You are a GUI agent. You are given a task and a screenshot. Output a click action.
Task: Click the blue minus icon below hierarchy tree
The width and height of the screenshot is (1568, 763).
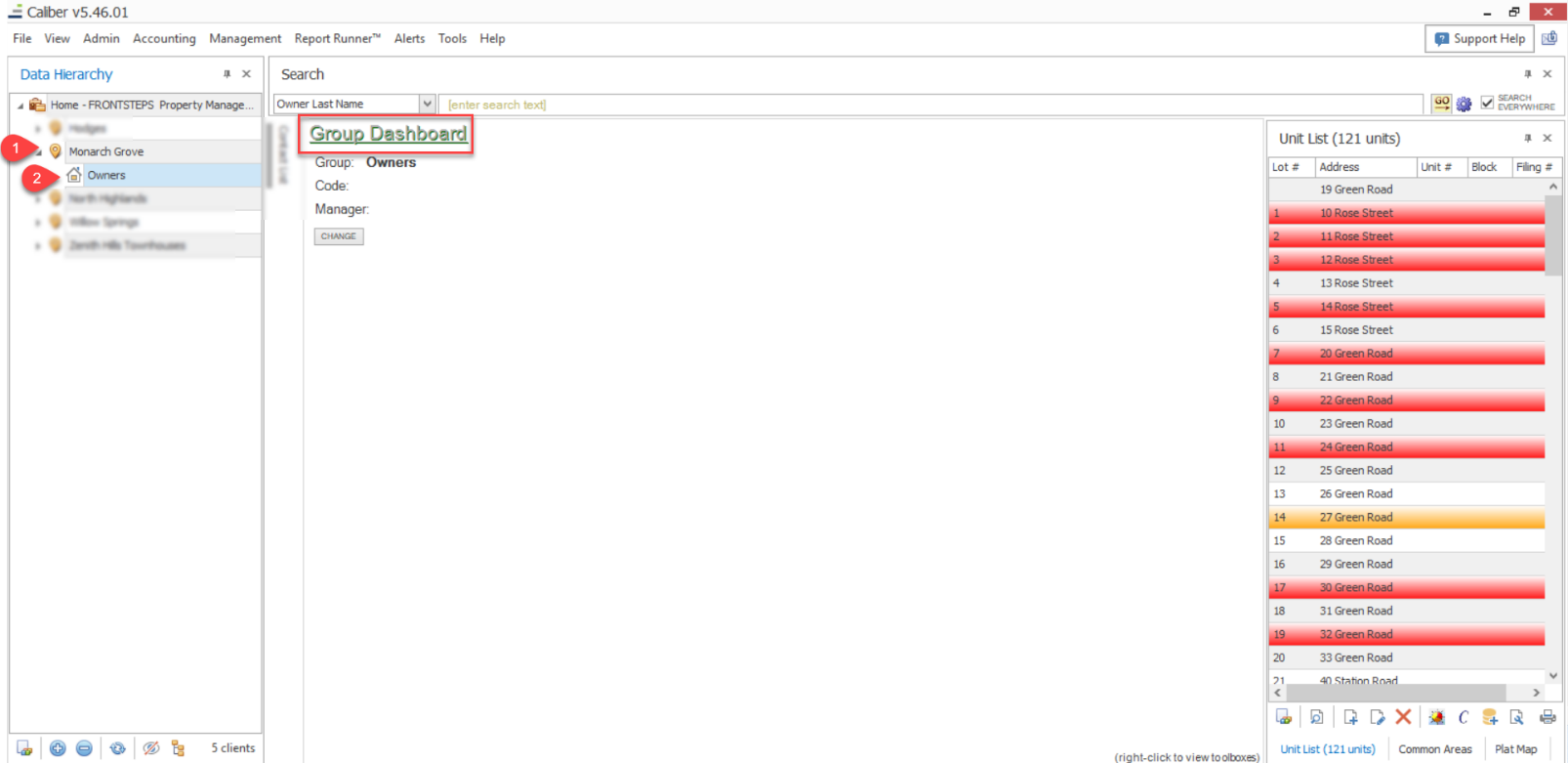pos(84,748)
